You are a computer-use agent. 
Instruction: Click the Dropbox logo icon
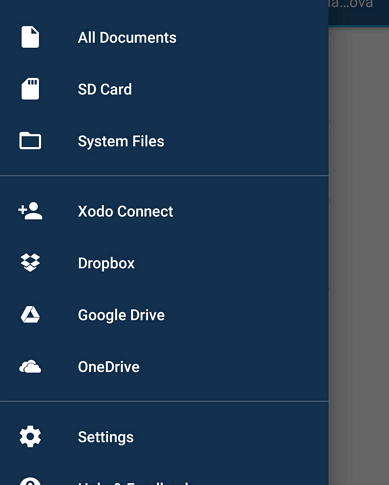pos(30,263)
